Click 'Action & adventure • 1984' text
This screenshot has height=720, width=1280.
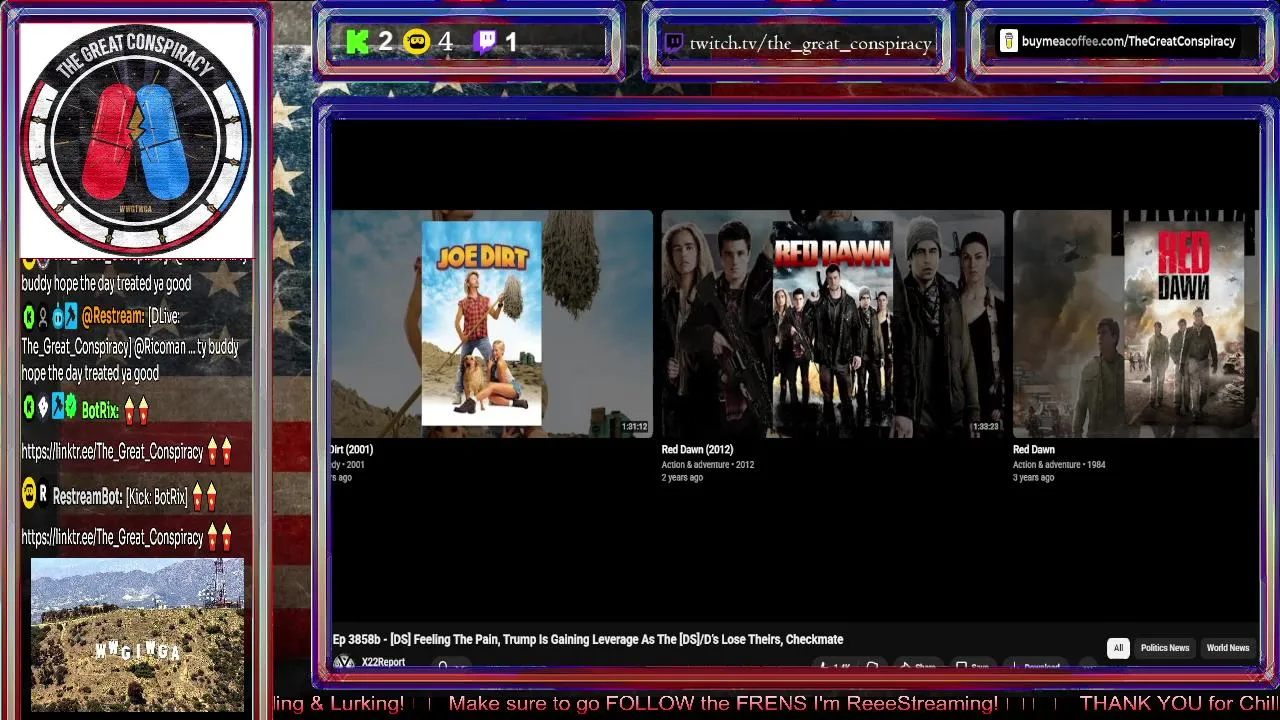coord(1059,465)
